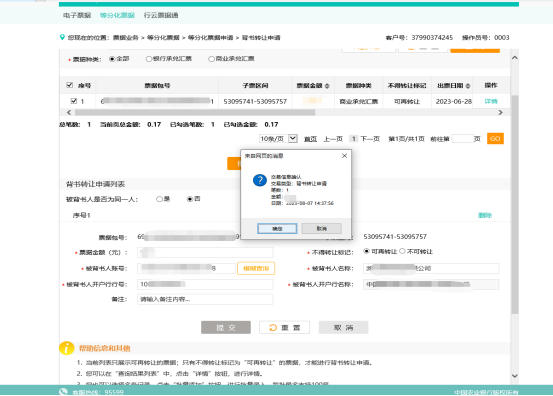Click the phone icon beside 客服热线
This screenshot has height=396, width=553.
pyautogui.click(x=63, y=391)
